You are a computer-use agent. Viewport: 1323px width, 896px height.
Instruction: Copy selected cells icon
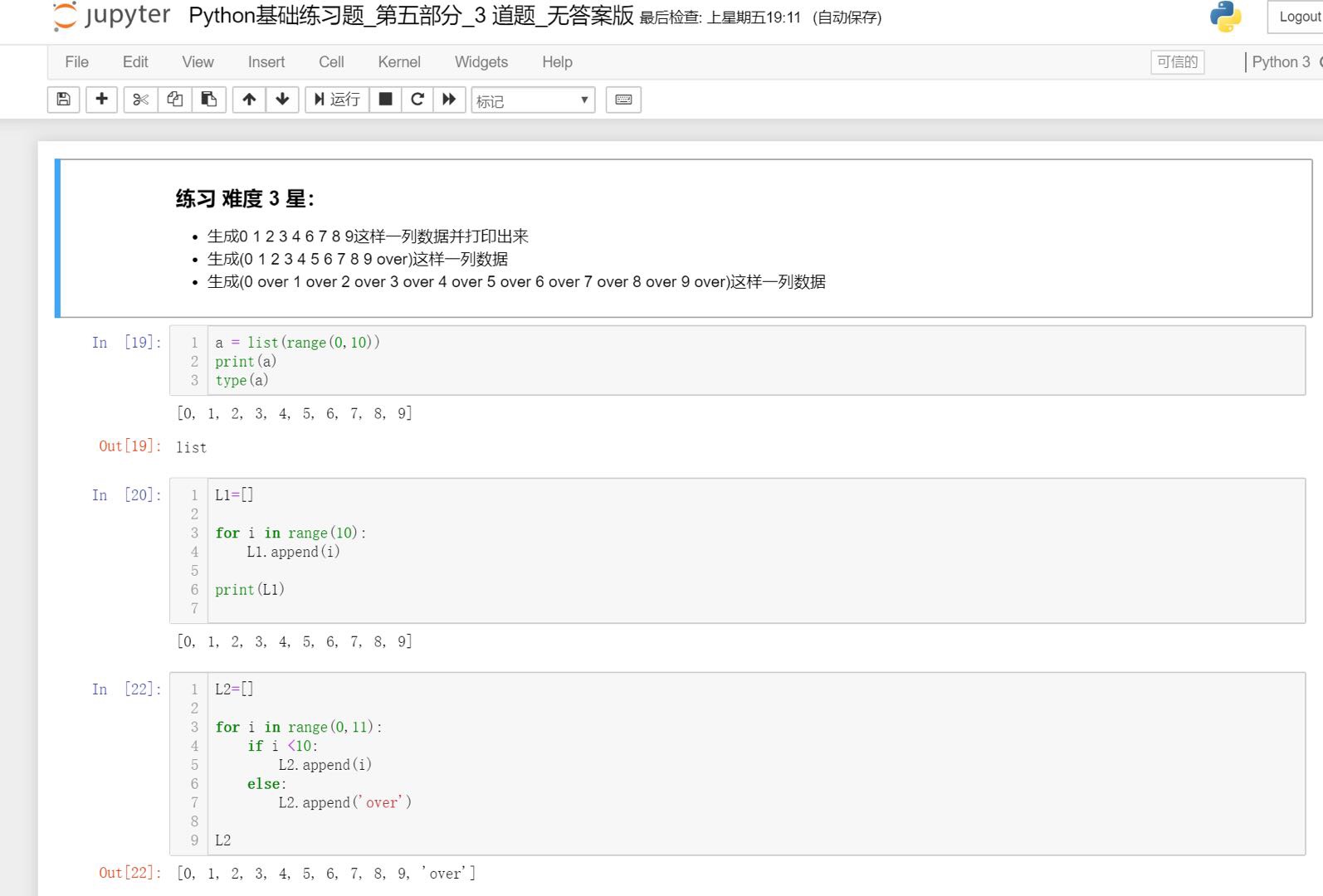click(175, 100)
